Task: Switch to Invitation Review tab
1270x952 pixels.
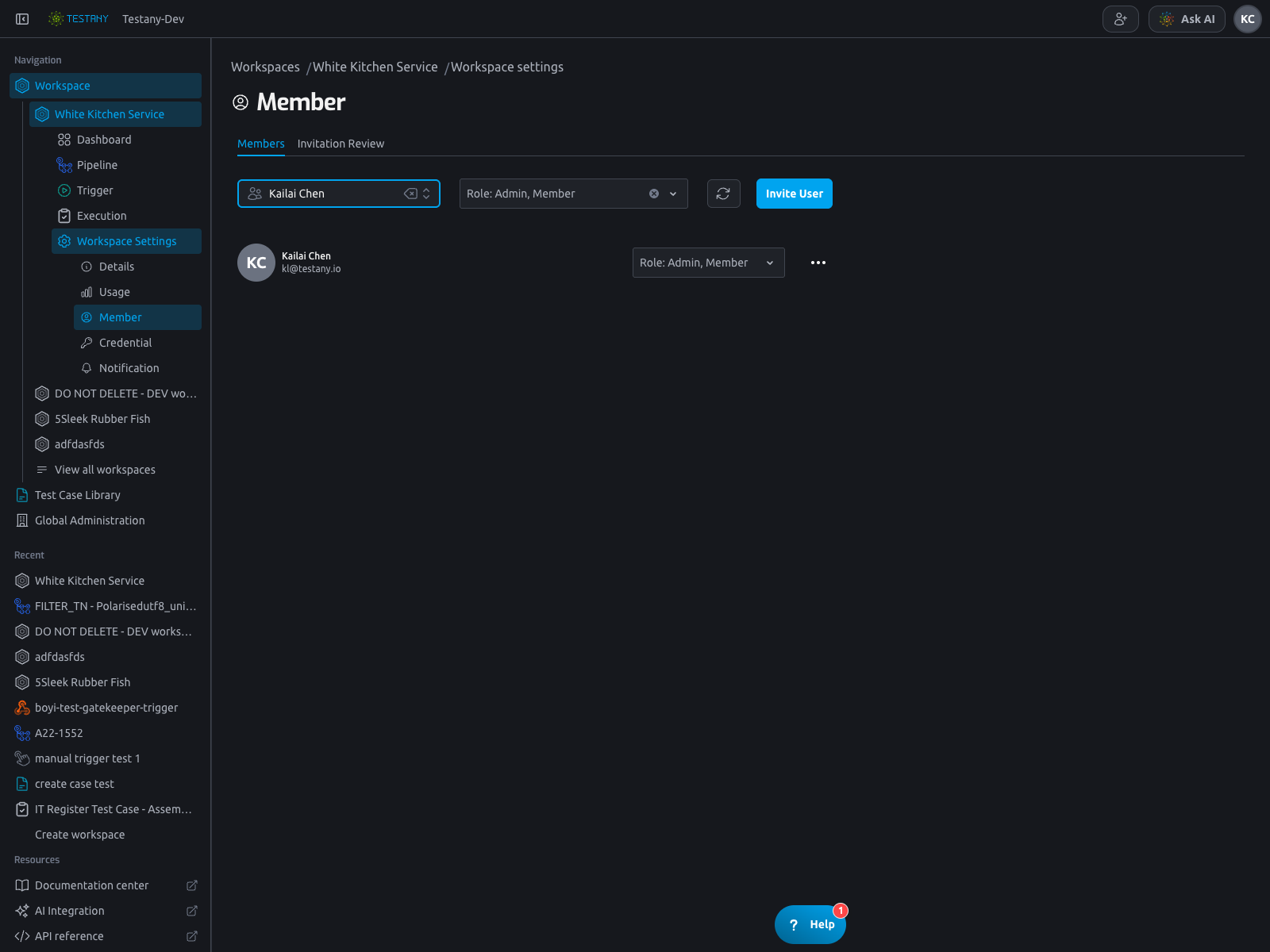Action: [x=341, y=144]
